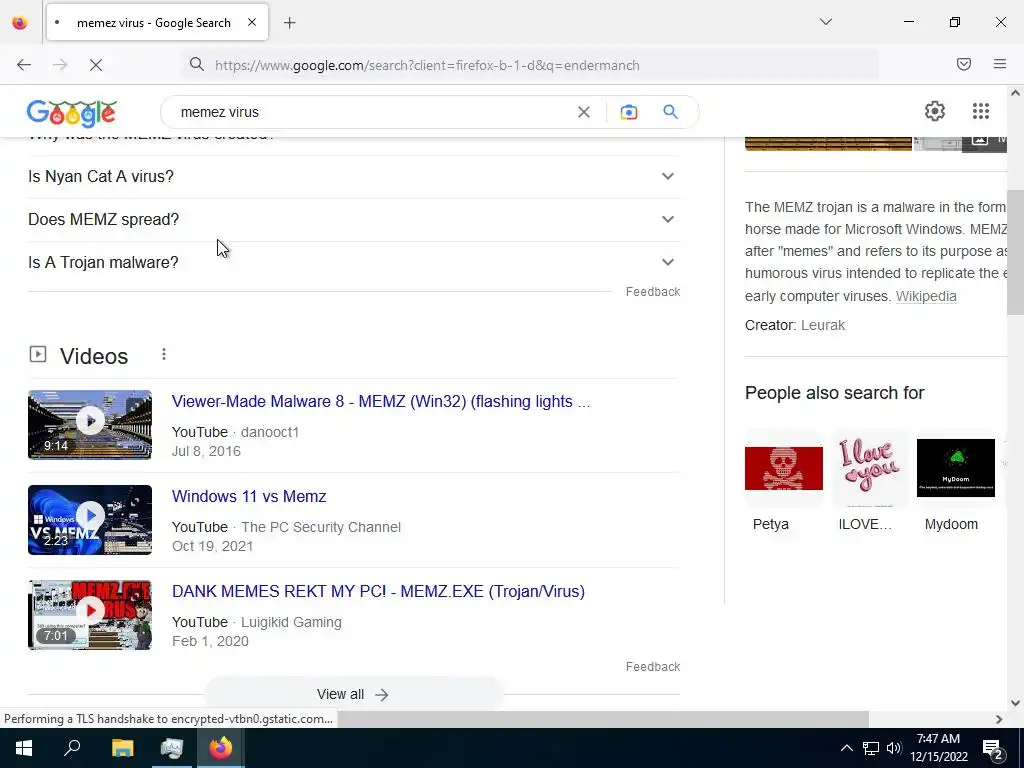
Task: Open Firefox application menu
Action: click(999, 64)
